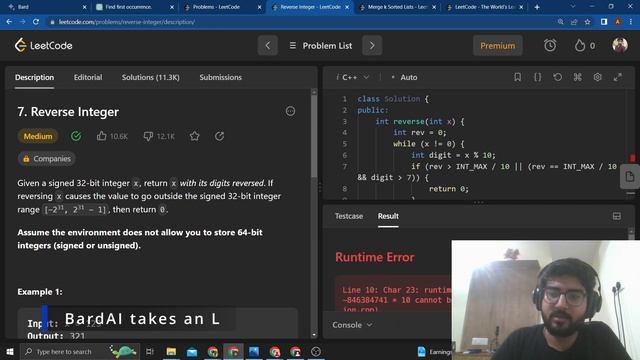Viewport: 640px width, 360px height.
Task: Open the profile avatar menu
Action: pyautogui.click(x=620, y=45)
